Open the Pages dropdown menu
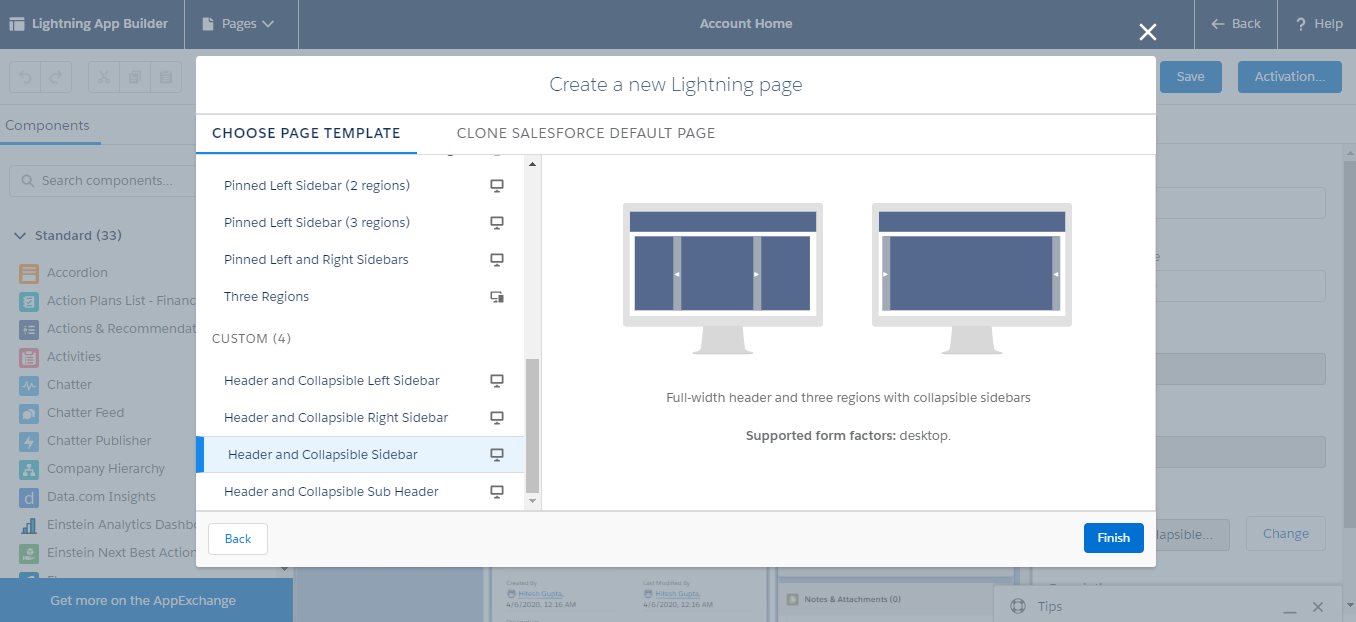 click(x=240, y=24)
